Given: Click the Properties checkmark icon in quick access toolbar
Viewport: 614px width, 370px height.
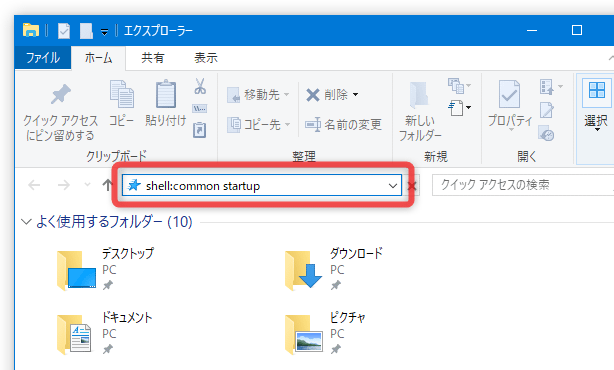Looking at the screenshot, I should 64,31.
